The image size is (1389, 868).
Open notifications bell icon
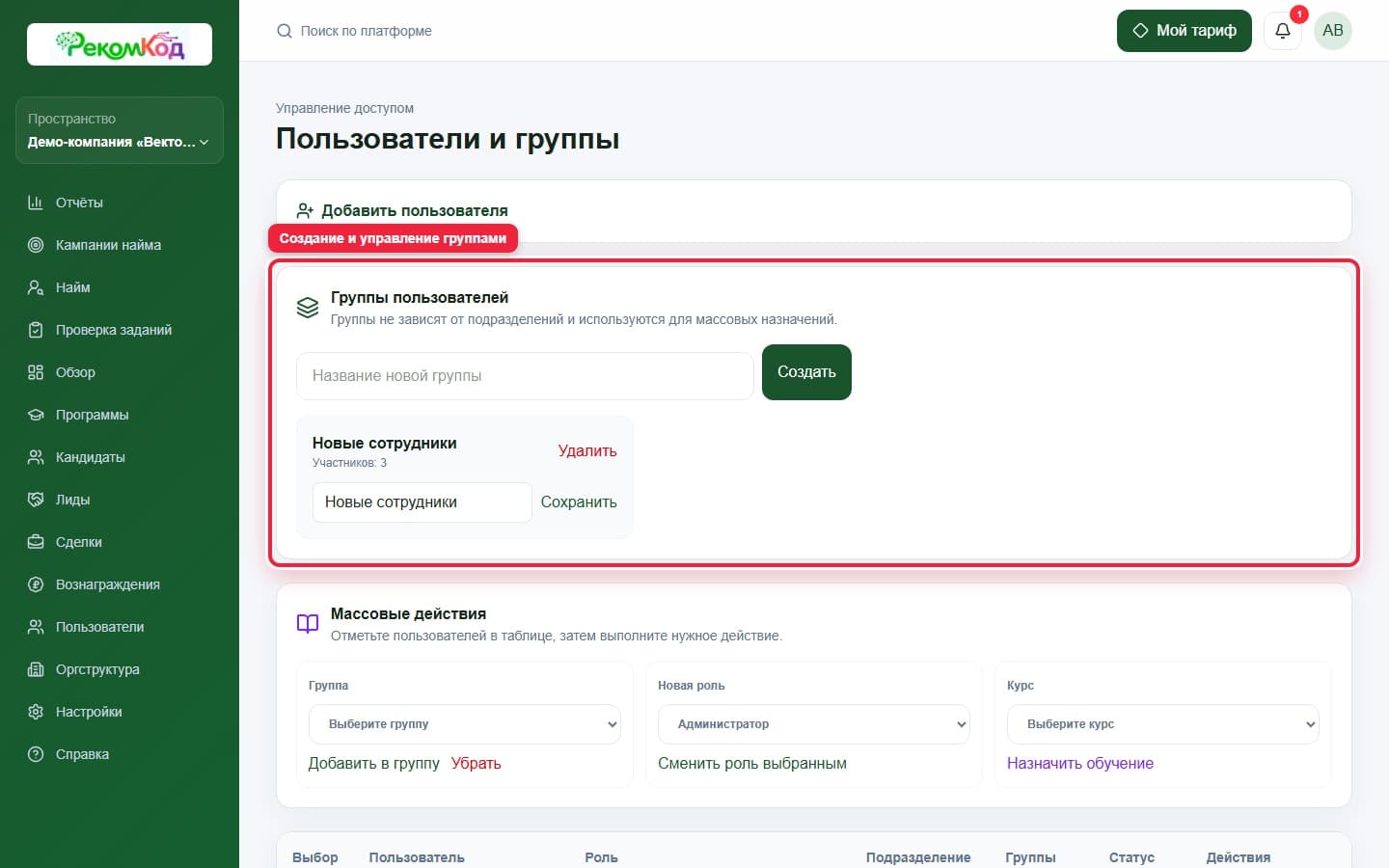[x=1283, y=31]
